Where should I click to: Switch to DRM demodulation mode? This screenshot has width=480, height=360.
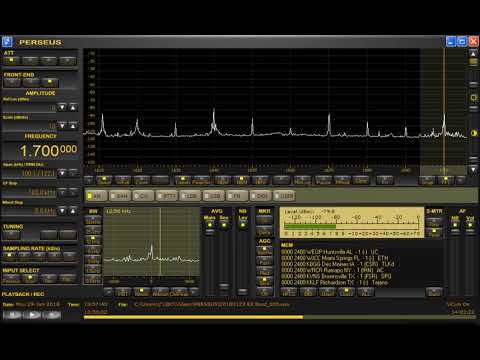[261, 196]
